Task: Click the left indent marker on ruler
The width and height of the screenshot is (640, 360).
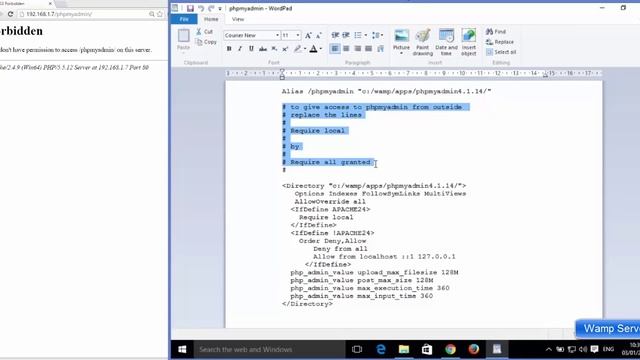Action: point(282,75)
